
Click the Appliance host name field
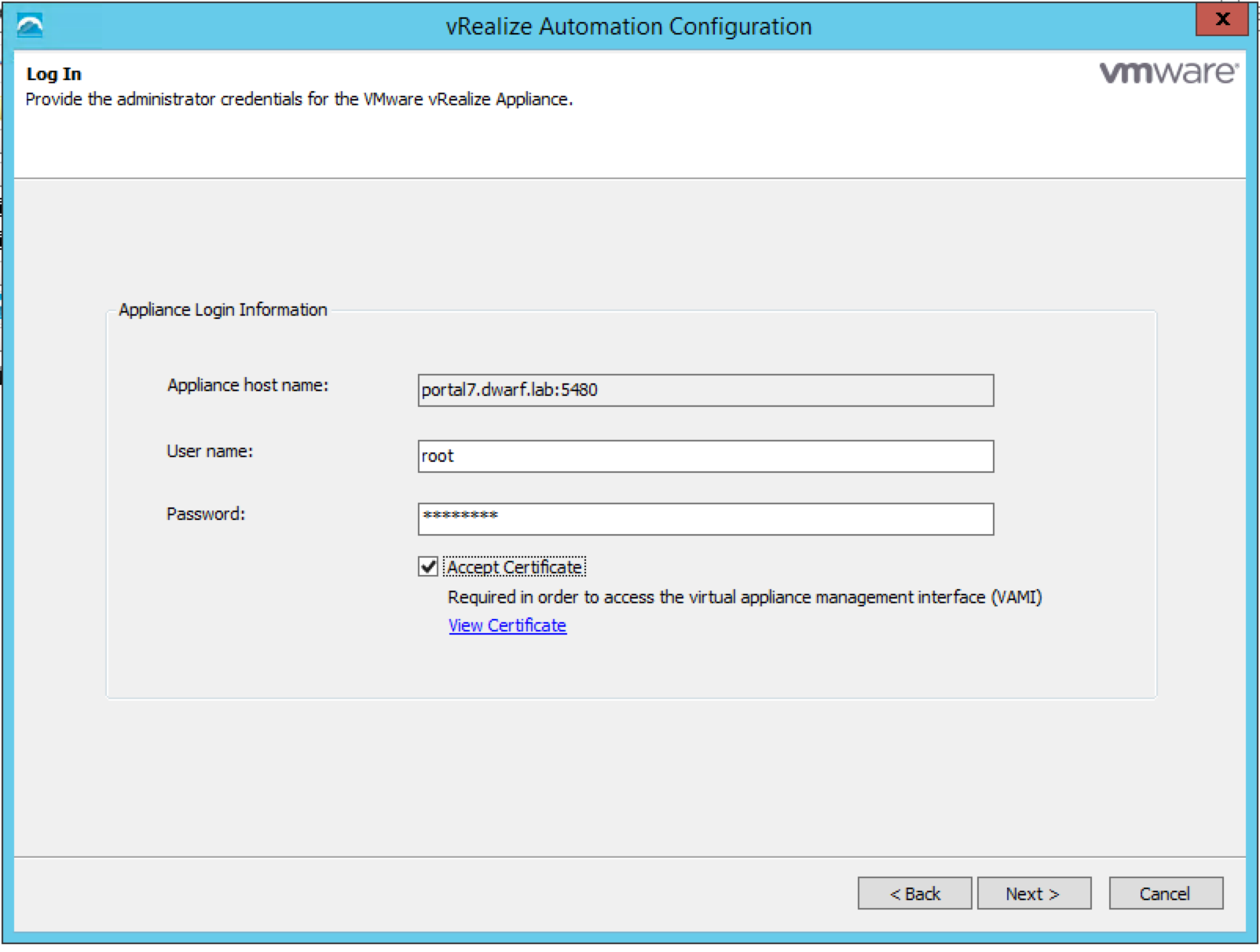(705, 390)
